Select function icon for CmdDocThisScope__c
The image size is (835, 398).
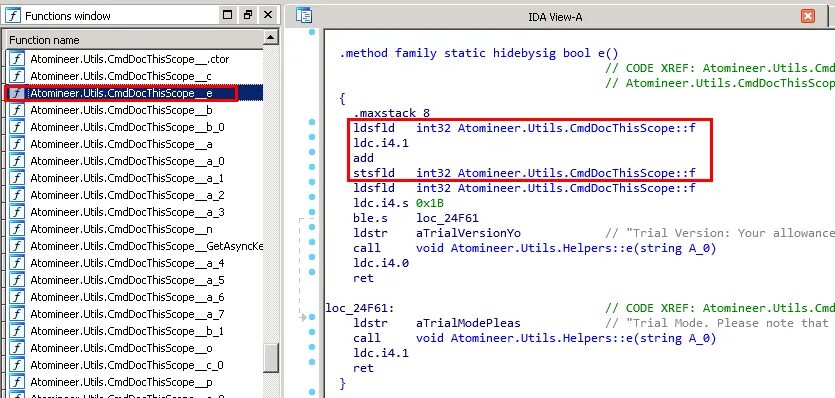(x=17, y=76)
